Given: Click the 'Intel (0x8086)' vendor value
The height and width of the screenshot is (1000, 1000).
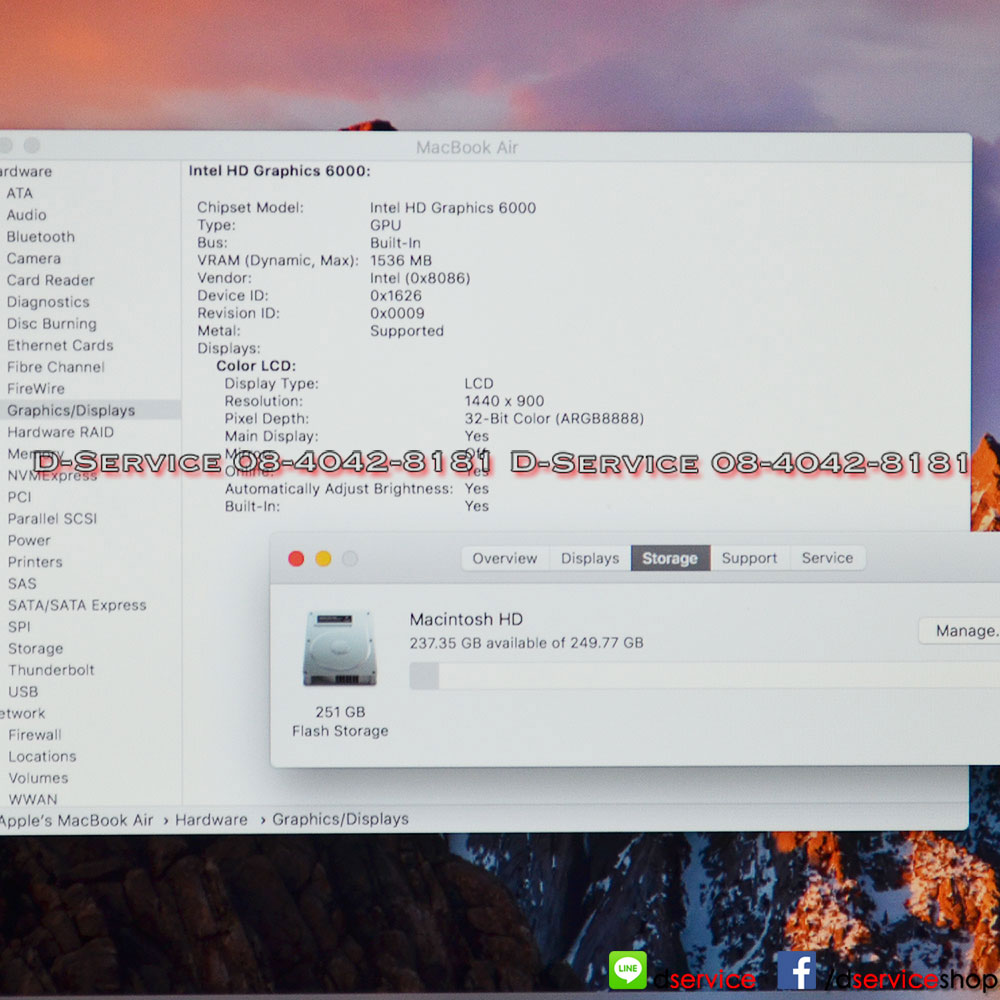Looking at the screenshot, I should pos(420,278).
